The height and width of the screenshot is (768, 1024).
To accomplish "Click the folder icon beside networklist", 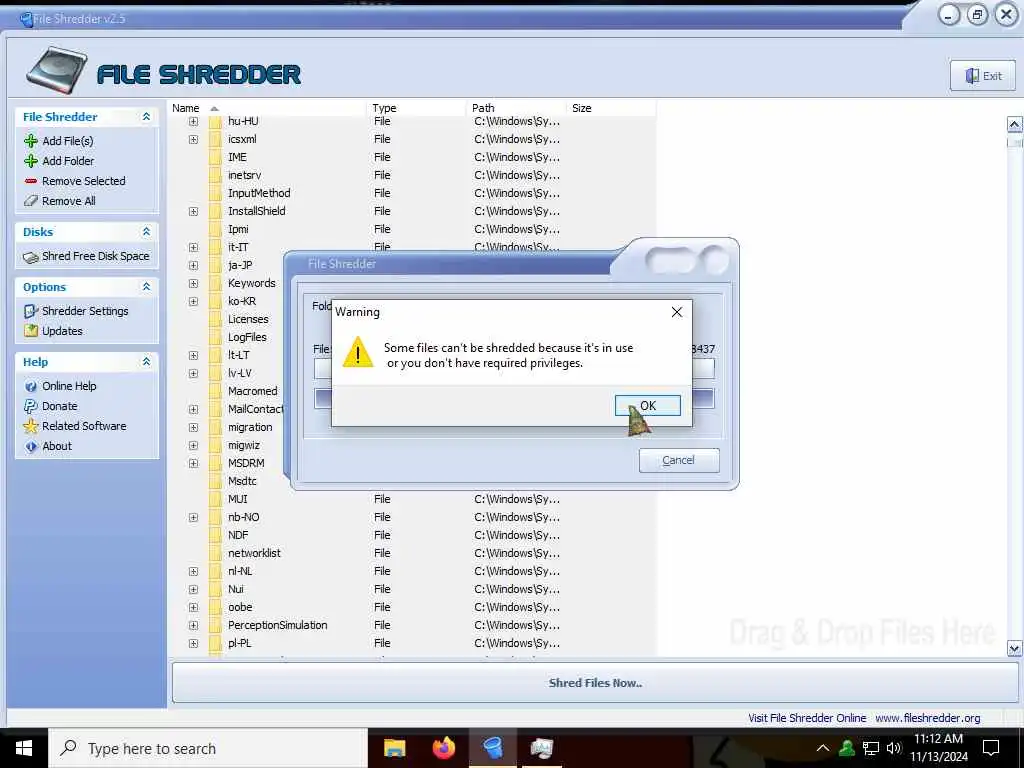I will point(216,553).
